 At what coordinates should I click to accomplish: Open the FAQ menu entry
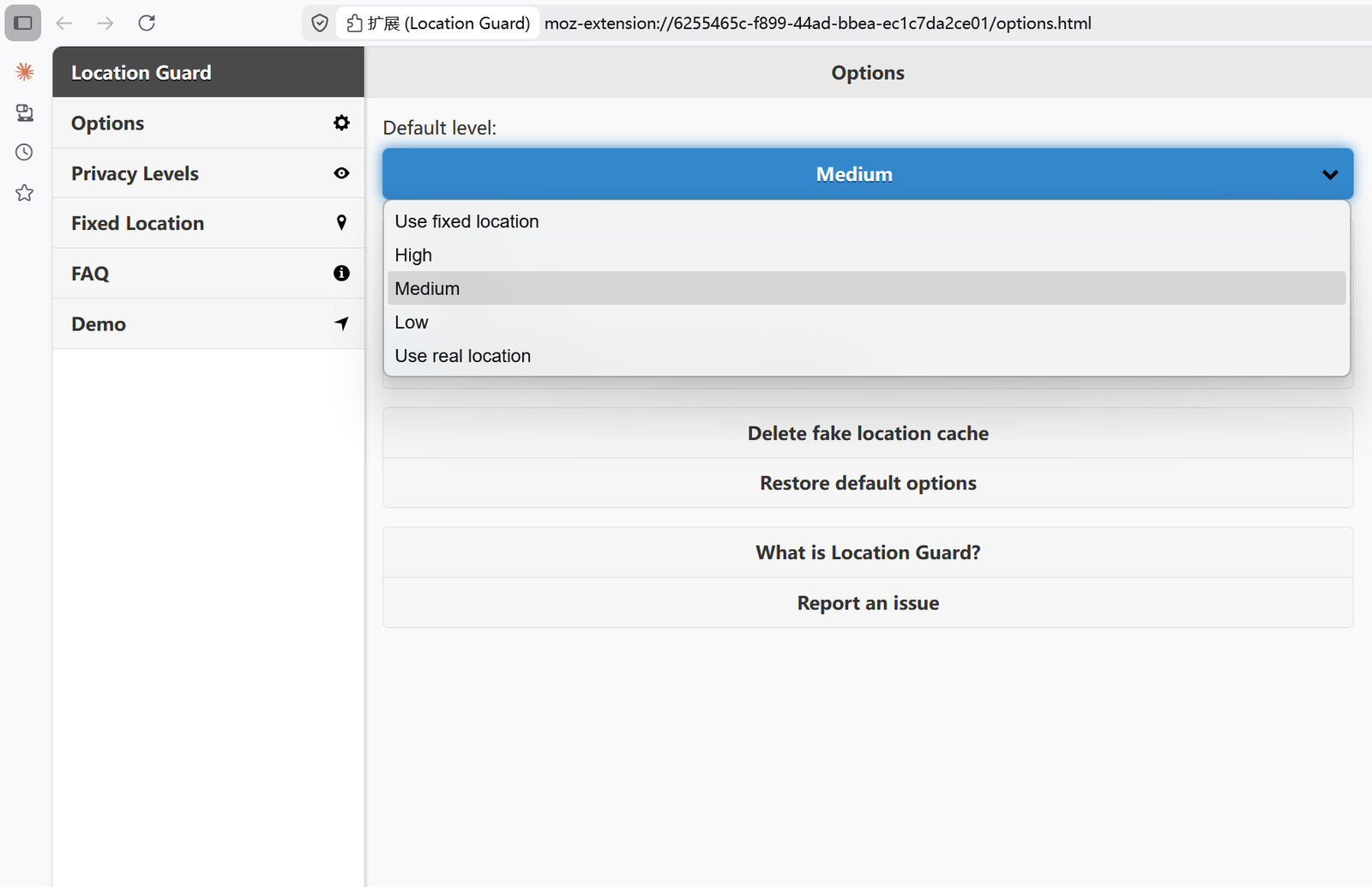pyautogui.click(x=208, y=274)
